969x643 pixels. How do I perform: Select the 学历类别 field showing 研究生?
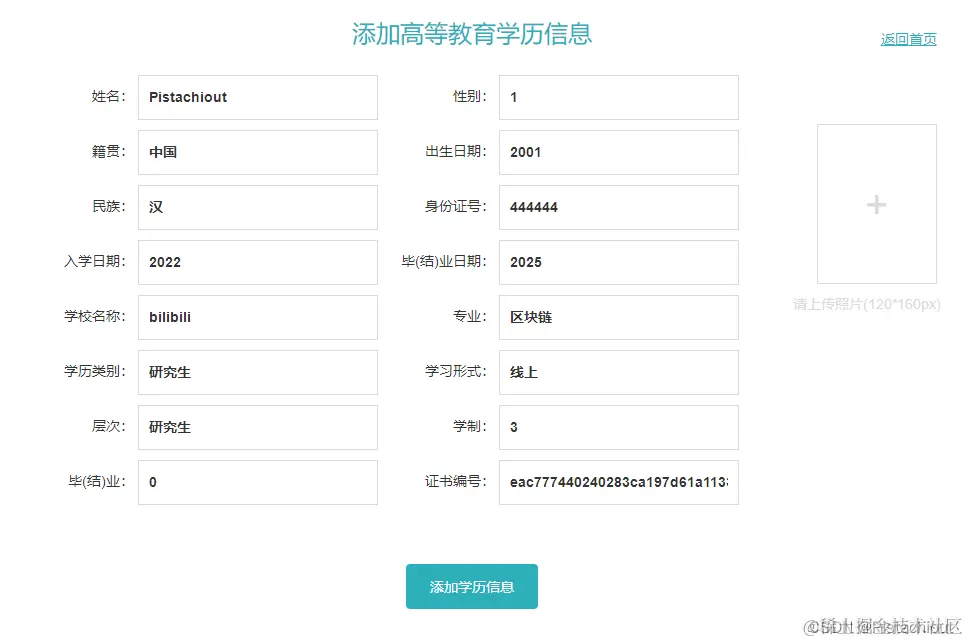click(257, 372)
